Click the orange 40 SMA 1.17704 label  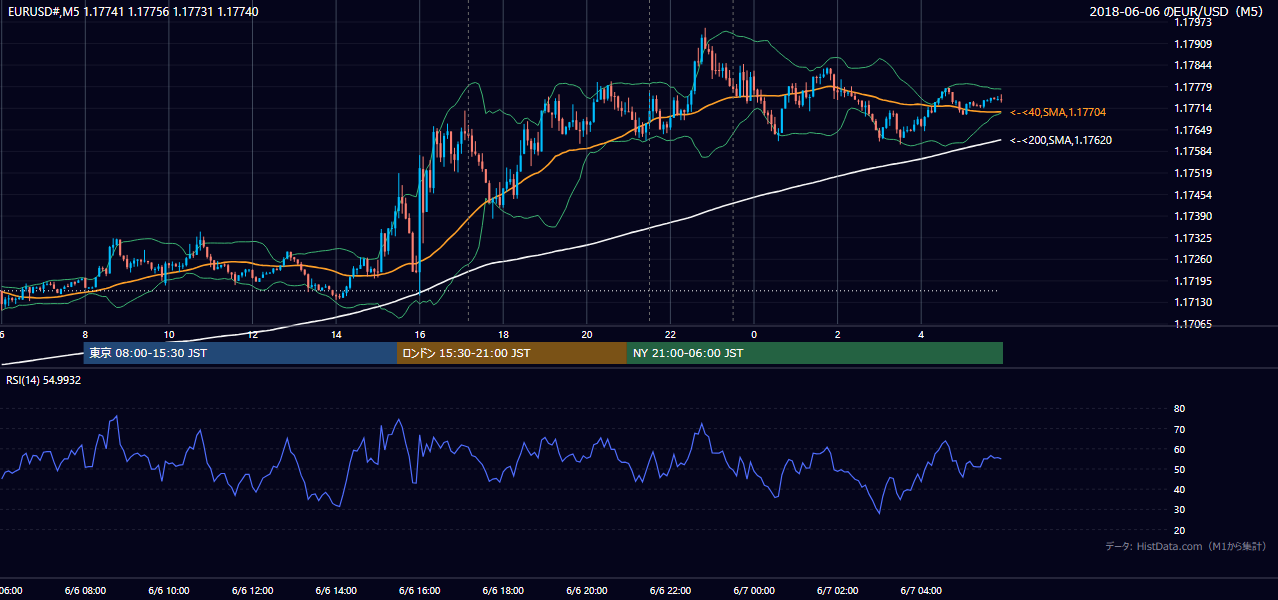[x=1058, y=112]
